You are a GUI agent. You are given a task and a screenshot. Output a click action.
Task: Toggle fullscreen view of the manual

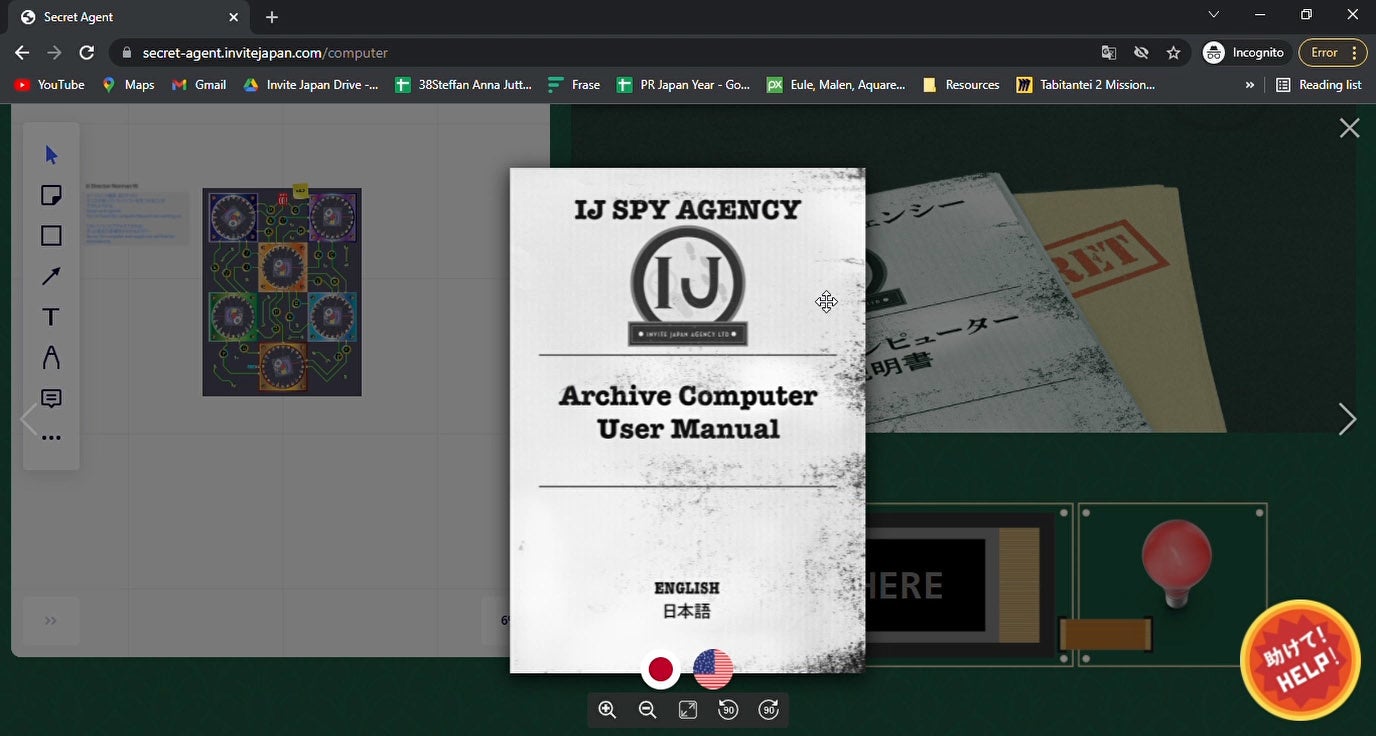[x=688, y=710]
